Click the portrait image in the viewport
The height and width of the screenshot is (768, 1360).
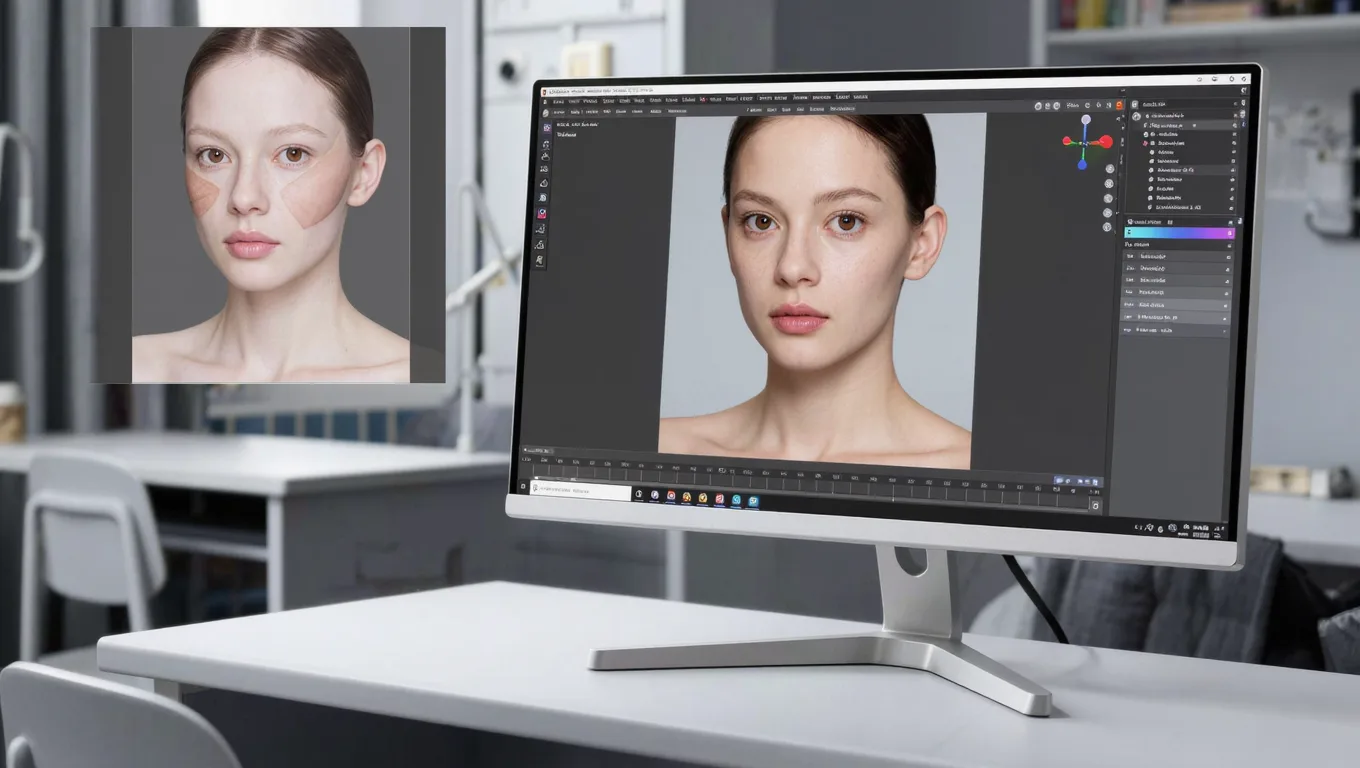coord(822,290)
